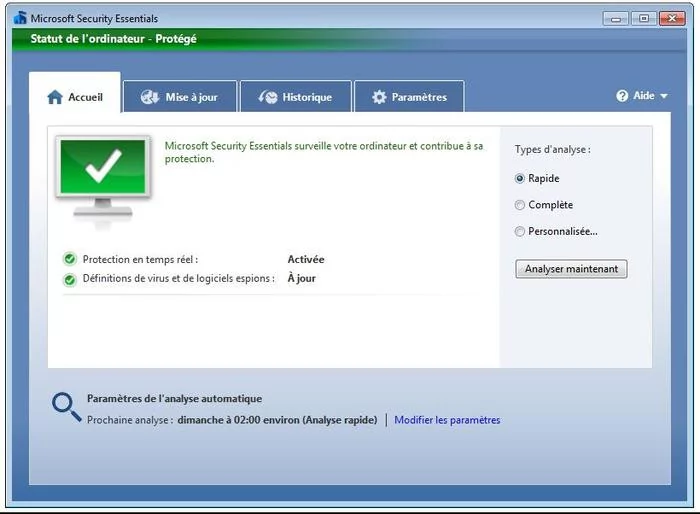
Task: Click 'Protection en temps réel :' label
Action: coord(140,259)
